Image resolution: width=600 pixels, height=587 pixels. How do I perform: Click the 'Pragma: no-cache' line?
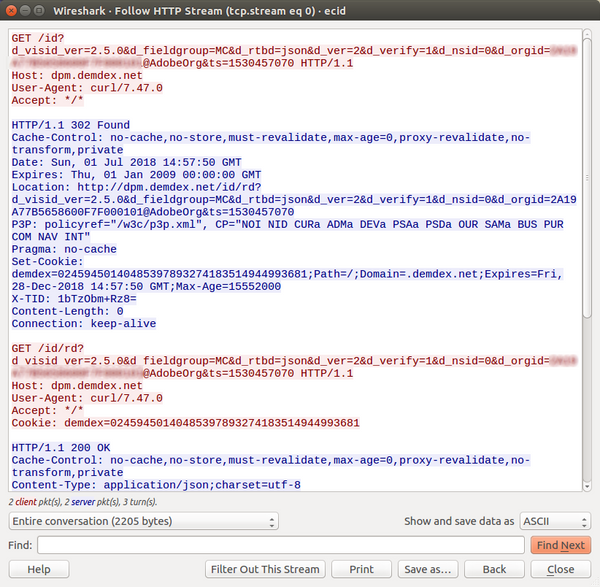64,249
